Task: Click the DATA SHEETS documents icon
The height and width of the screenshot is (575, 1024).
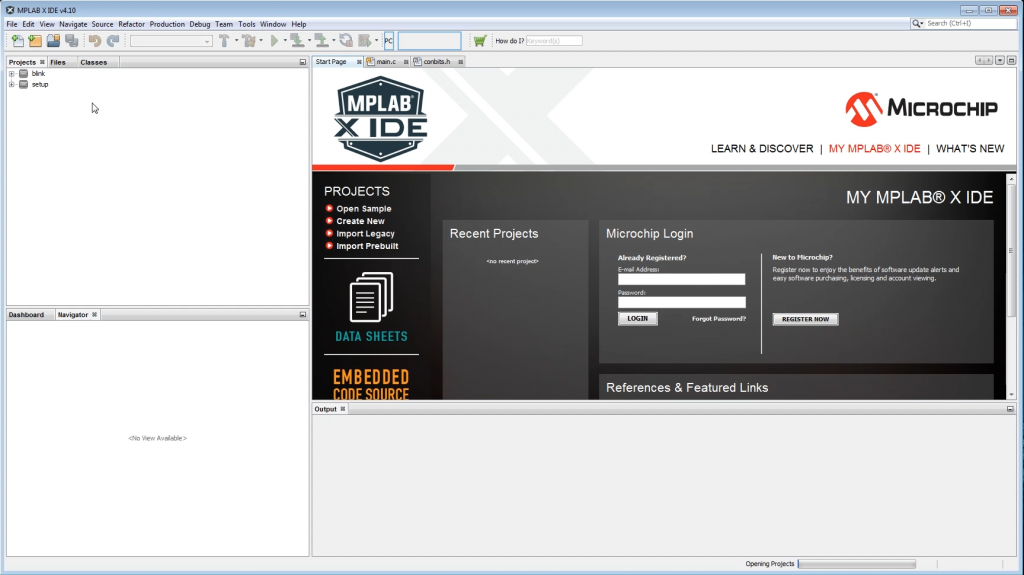Action: pyautogui.click(x=372, y=297)
